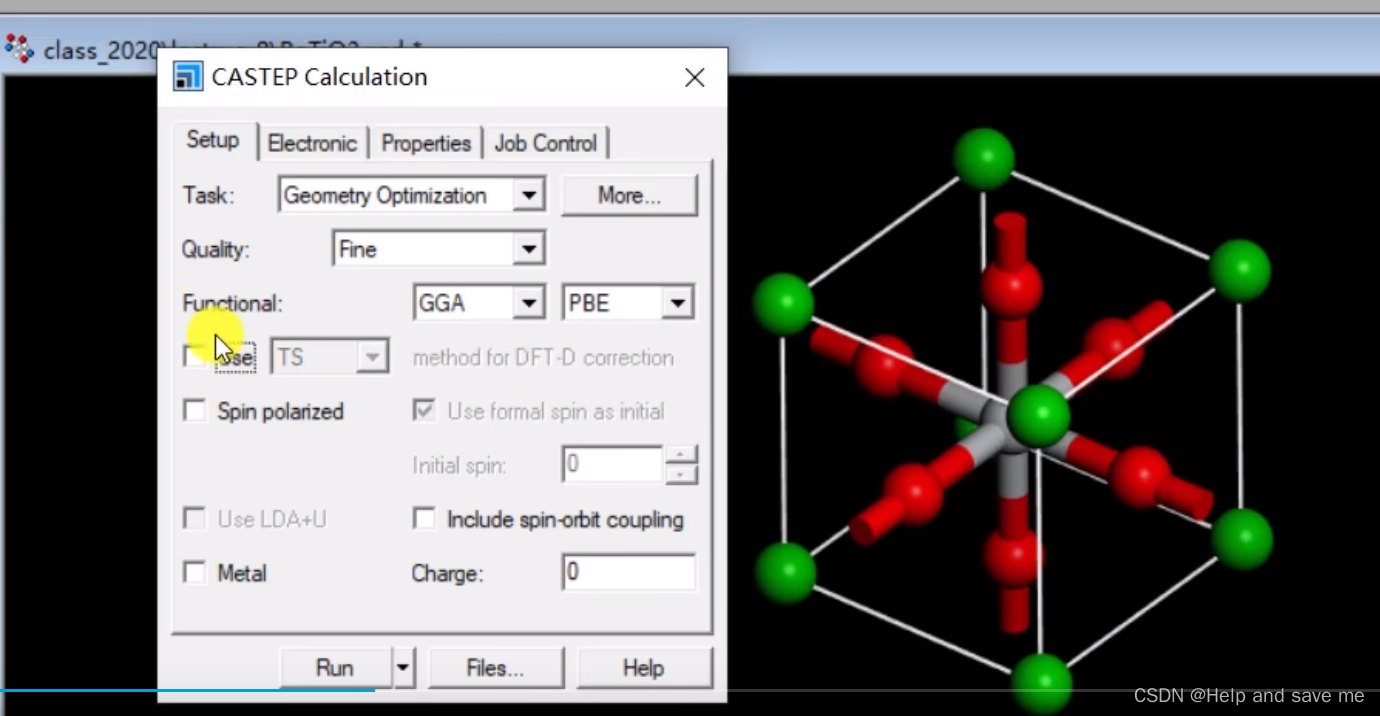Open the Job Control tab
The width and height of the screenshot is (1380, 716).
546,143
